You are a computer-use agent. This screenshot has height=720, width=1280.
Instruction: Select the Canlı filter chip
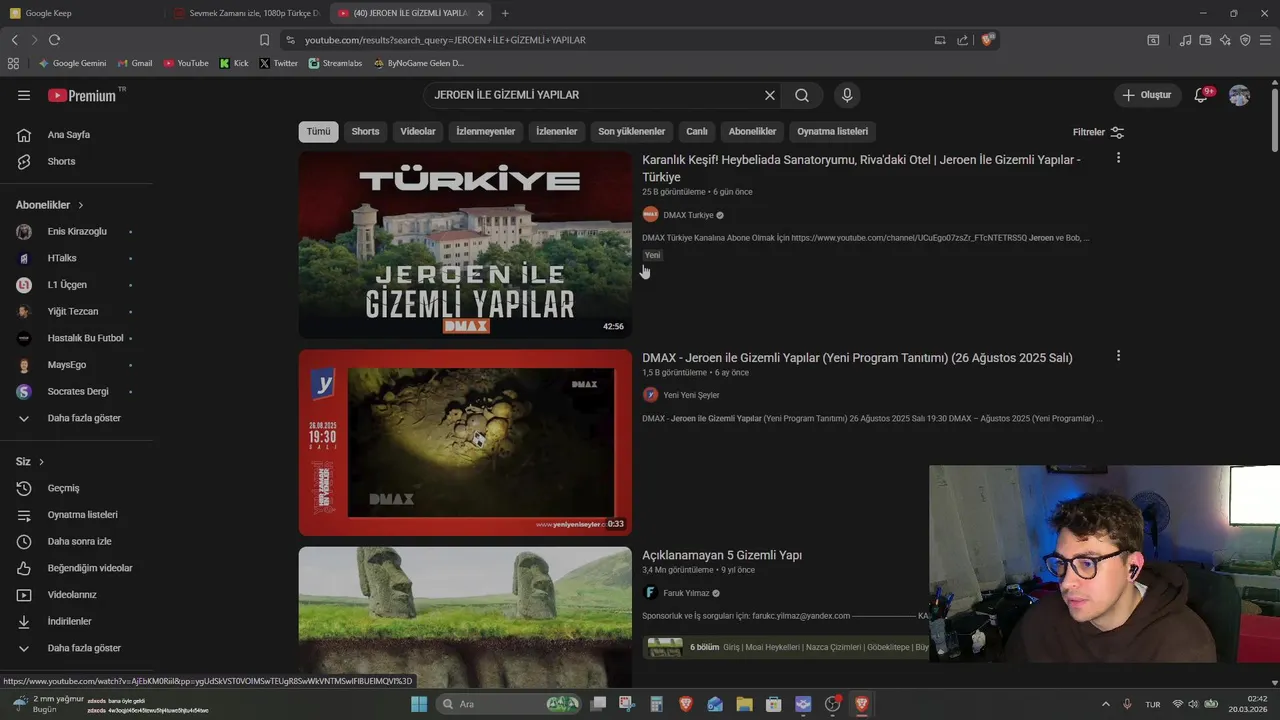tap(697, 131)
